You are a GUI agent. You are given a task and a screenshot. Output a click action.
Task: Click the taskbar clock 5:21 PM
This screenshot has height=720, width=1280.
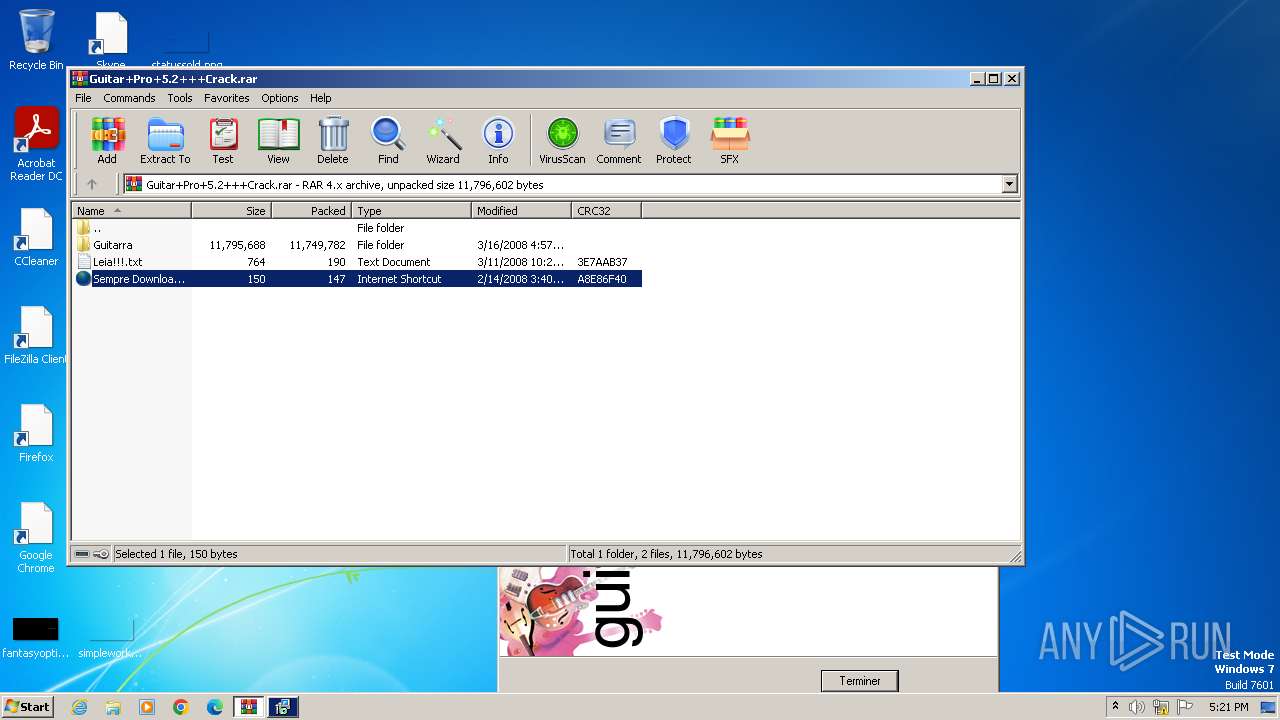tap(1228, 707)
